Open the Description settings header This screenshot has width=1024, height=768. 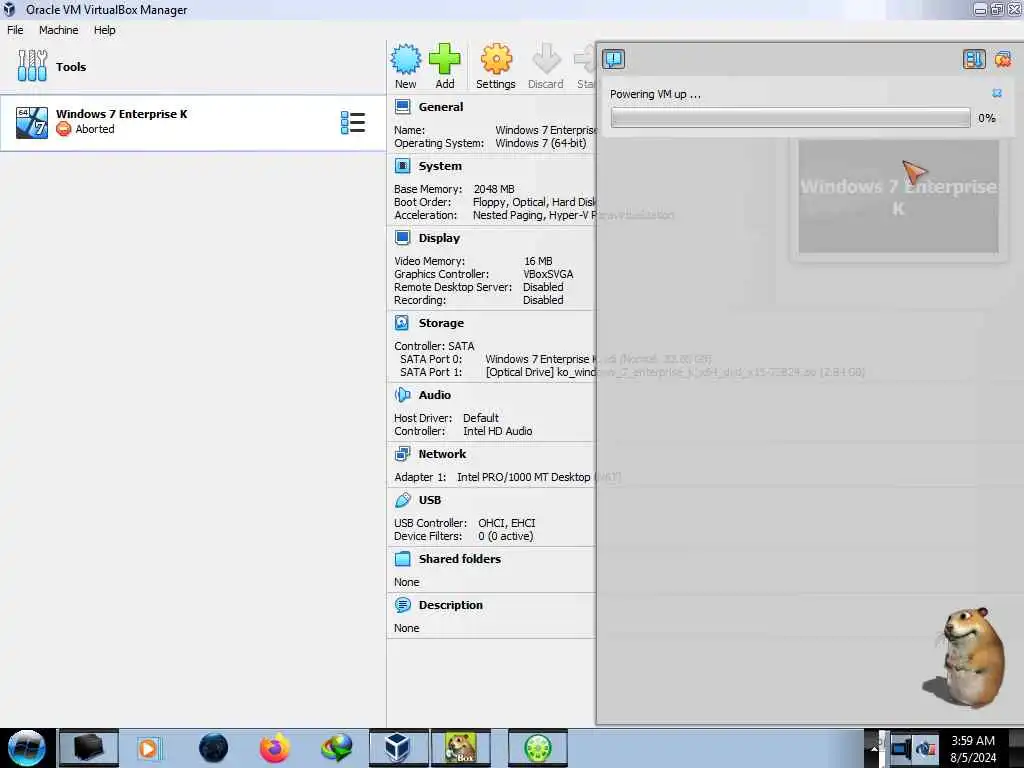451,605
